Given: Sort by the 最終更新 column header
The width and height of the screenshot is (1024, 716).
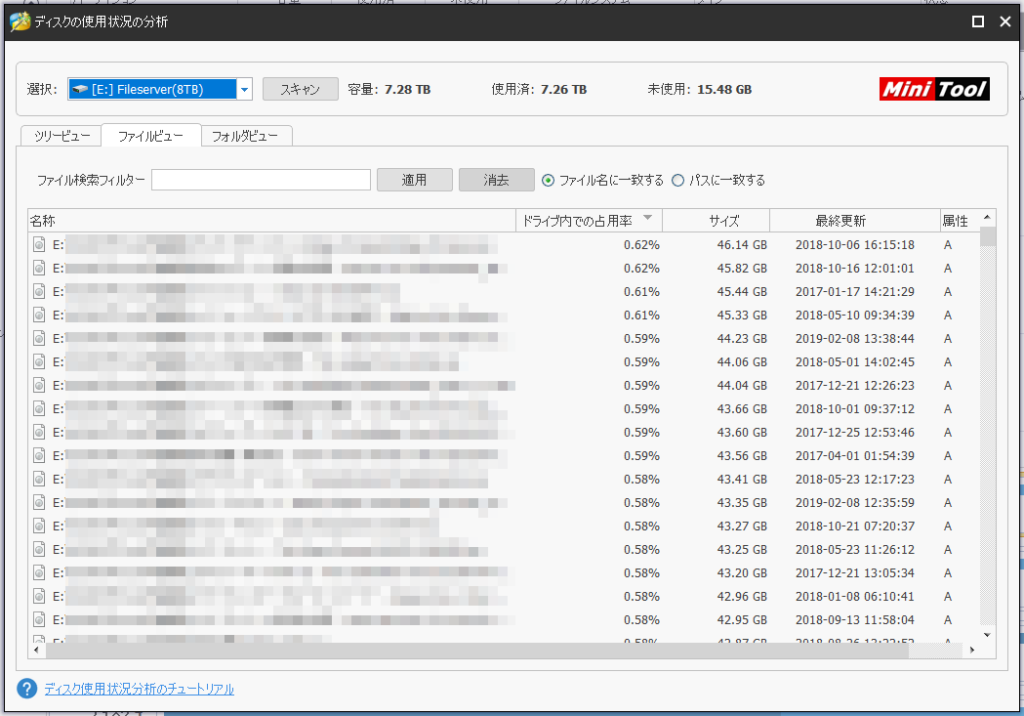Looking at the screenshot, I should pyautogui.click(x=855, y=221).
